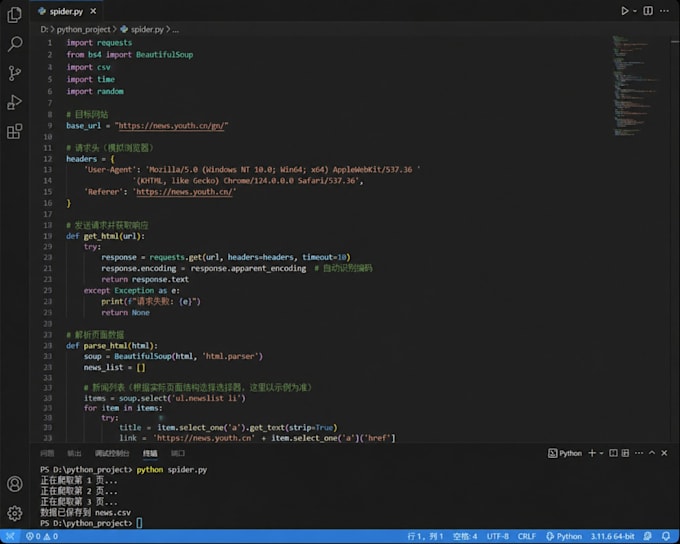Open the Referer news.youth.cn link
This screenshot has width=680, height=544.
click(185, 192)
